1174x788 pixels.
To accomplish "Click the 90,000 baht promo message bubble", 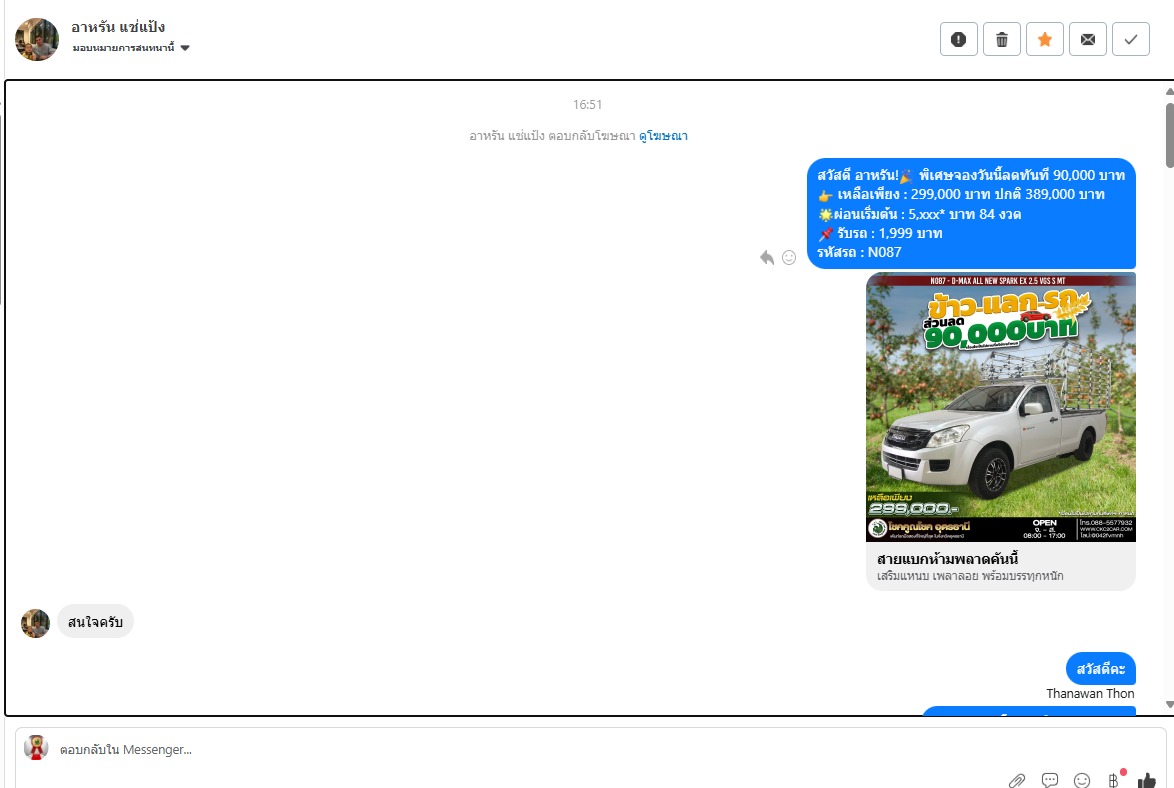I will point(971,213).
